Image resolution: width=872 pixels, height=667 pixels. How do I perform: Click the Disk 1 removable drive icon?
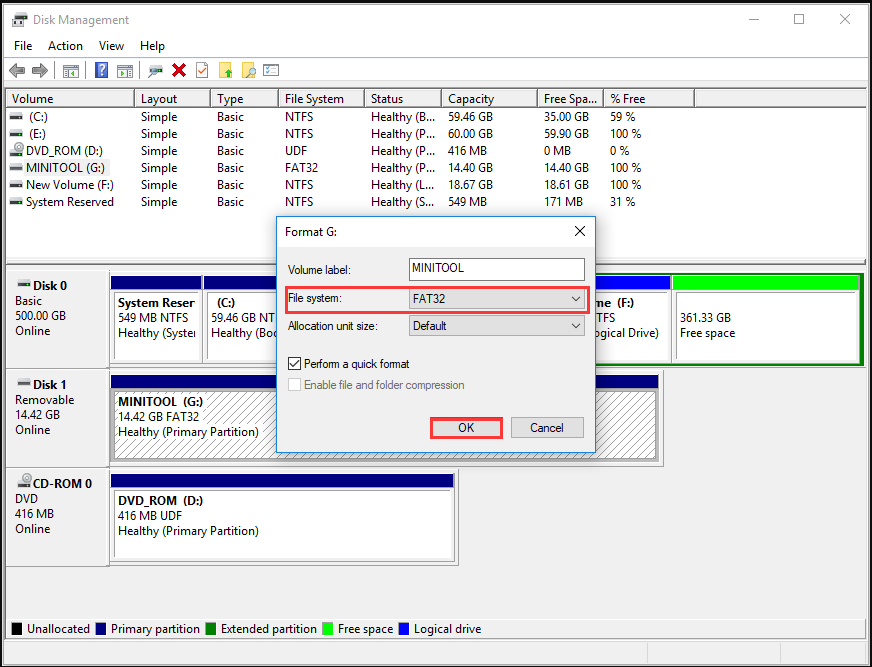coord(23,383)
